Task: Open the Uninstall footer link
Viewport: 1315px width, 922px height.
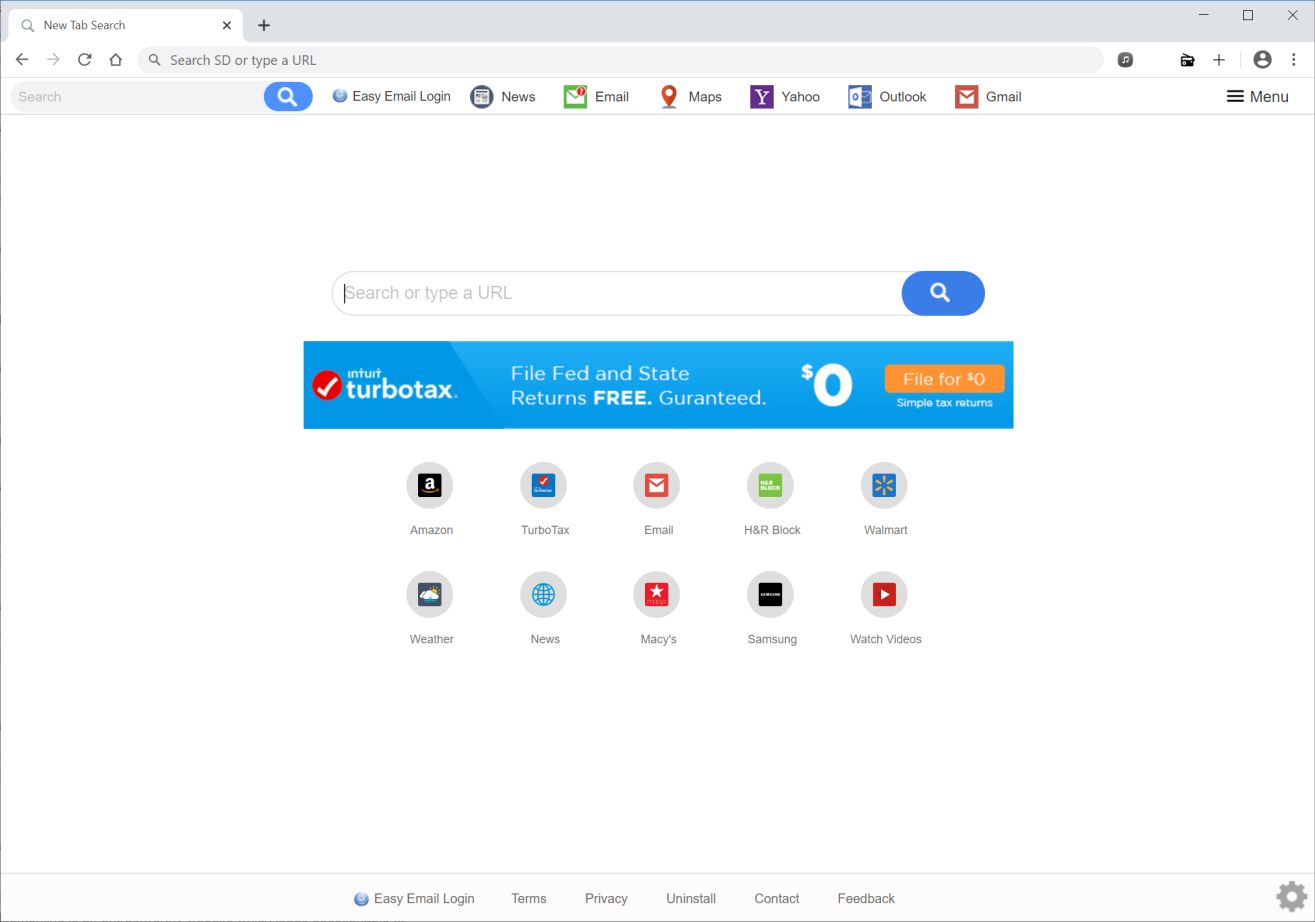Action: click(x=691, y=898)
